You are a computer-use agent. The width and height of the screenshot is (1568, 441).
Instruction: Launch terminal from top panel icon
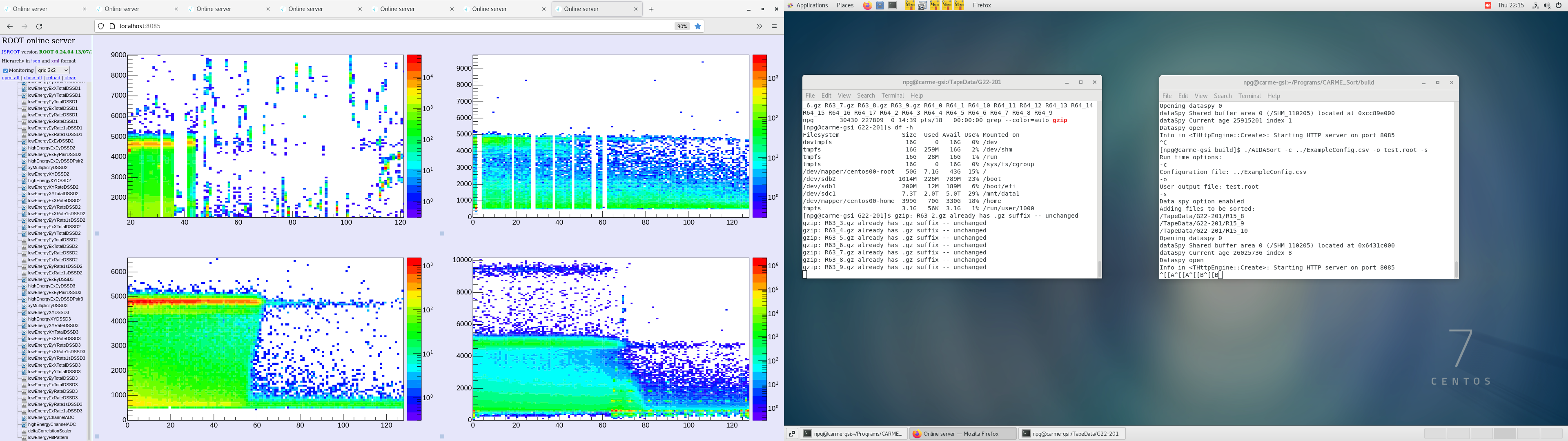coord(892,5)
